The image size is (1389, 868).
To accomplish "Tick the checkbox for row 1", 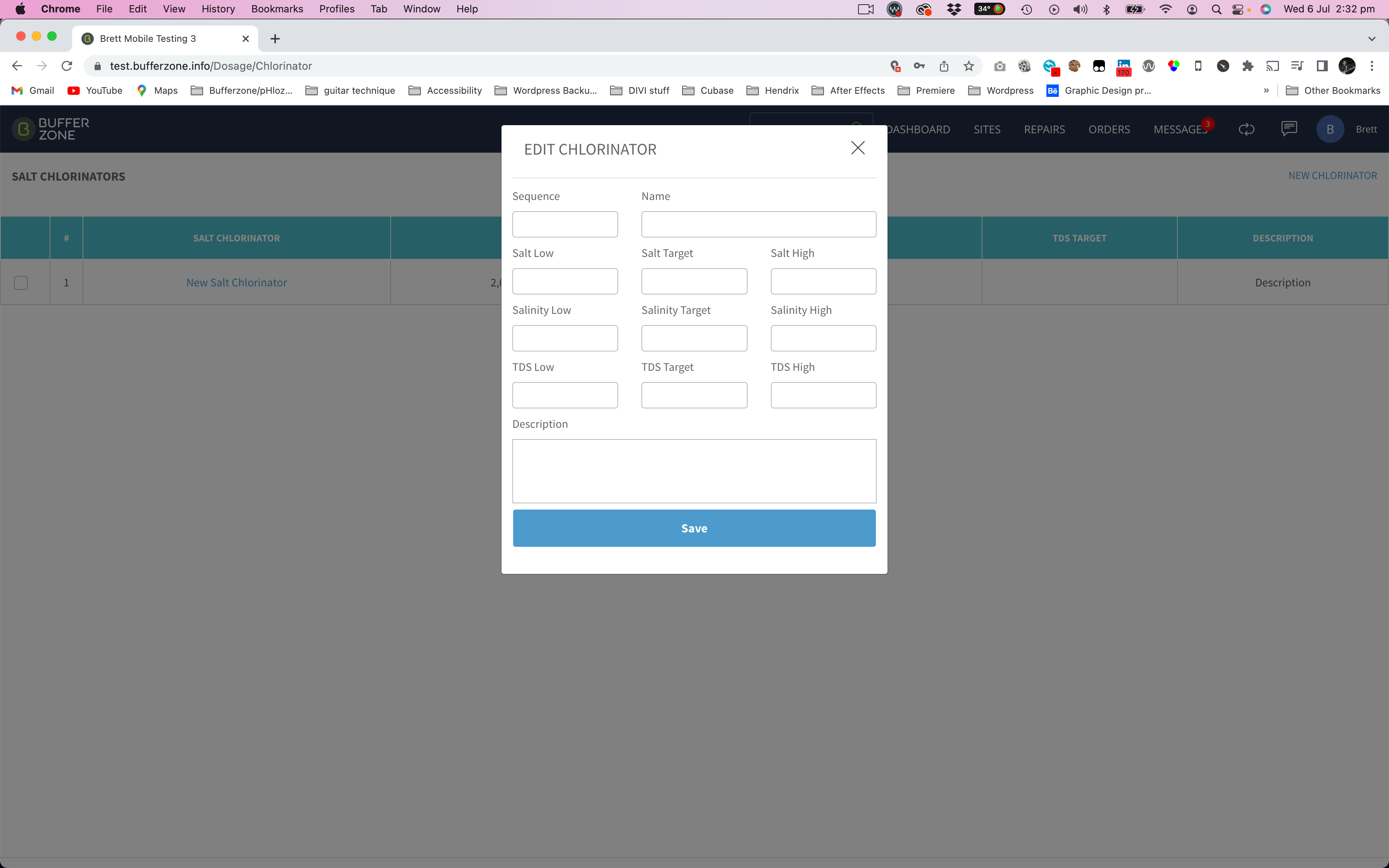I will (x=21, y=282).
